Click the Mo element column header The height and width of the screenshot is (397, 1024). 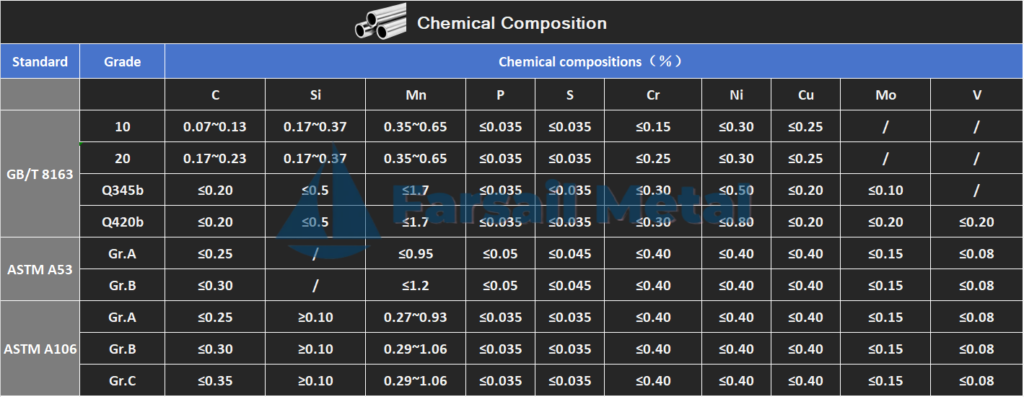(x=886, y=95)
